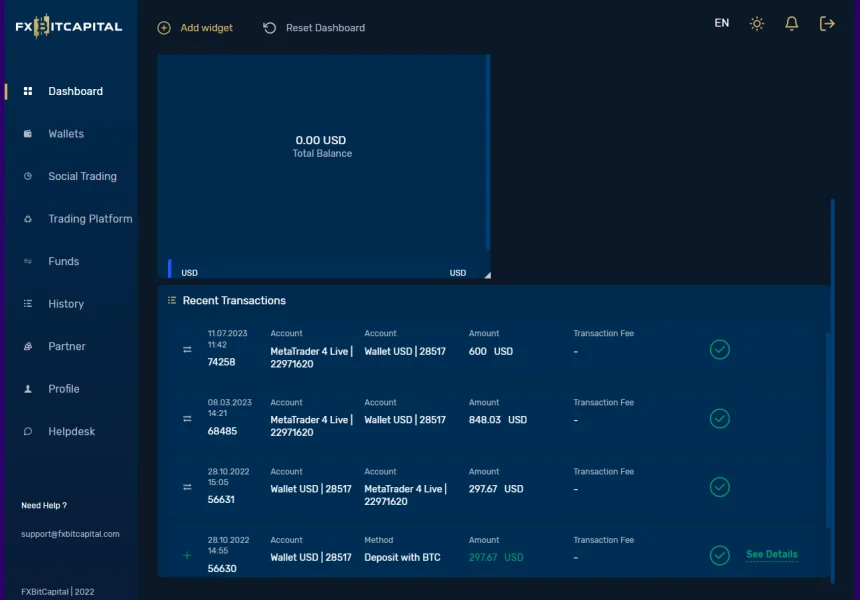
Task: Click the Add widget button
Action: point(195,28)
